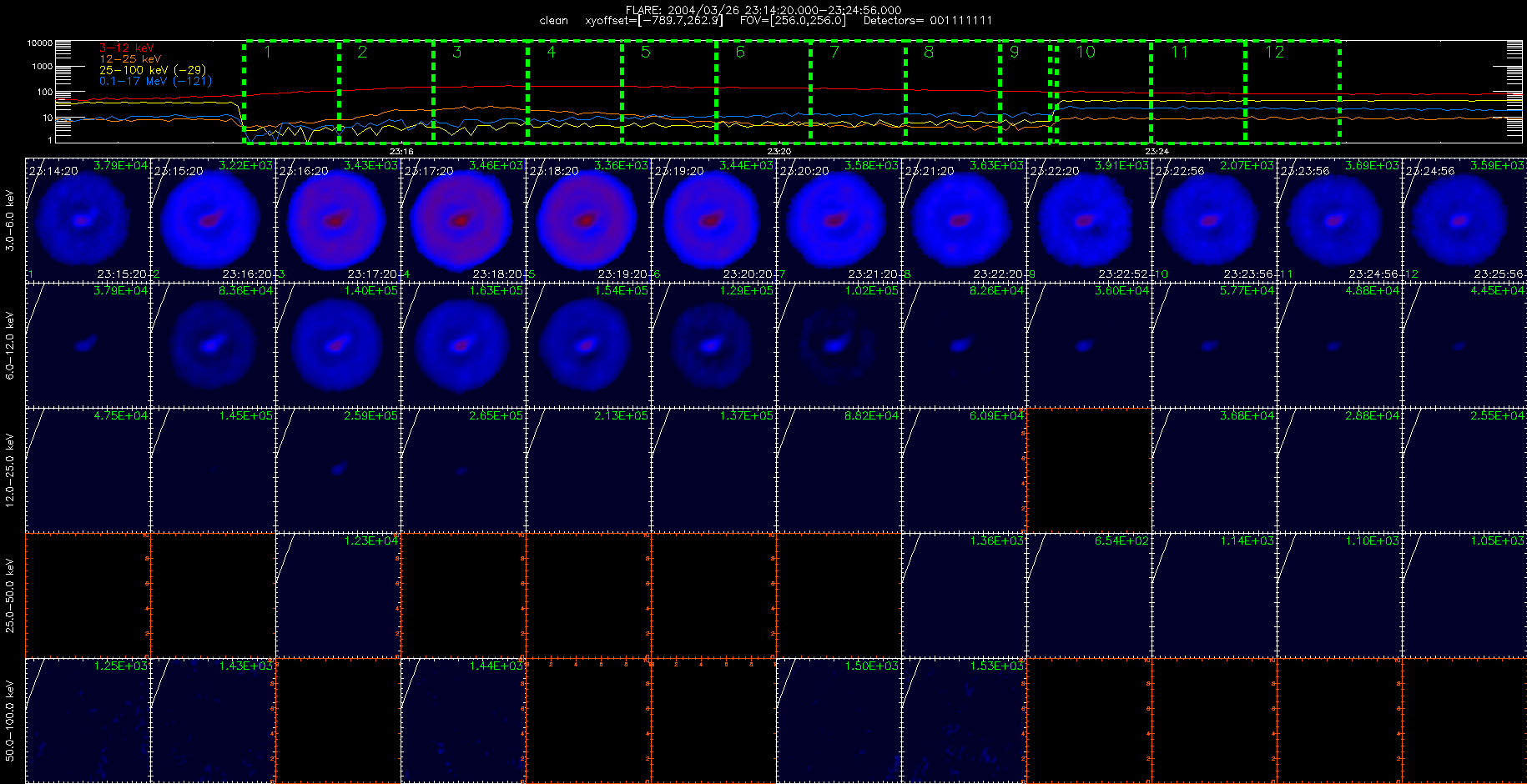
Task: Open the 50.0-100.0 keV panel labeled 1.43E+03
Action: tap(213, 721)
